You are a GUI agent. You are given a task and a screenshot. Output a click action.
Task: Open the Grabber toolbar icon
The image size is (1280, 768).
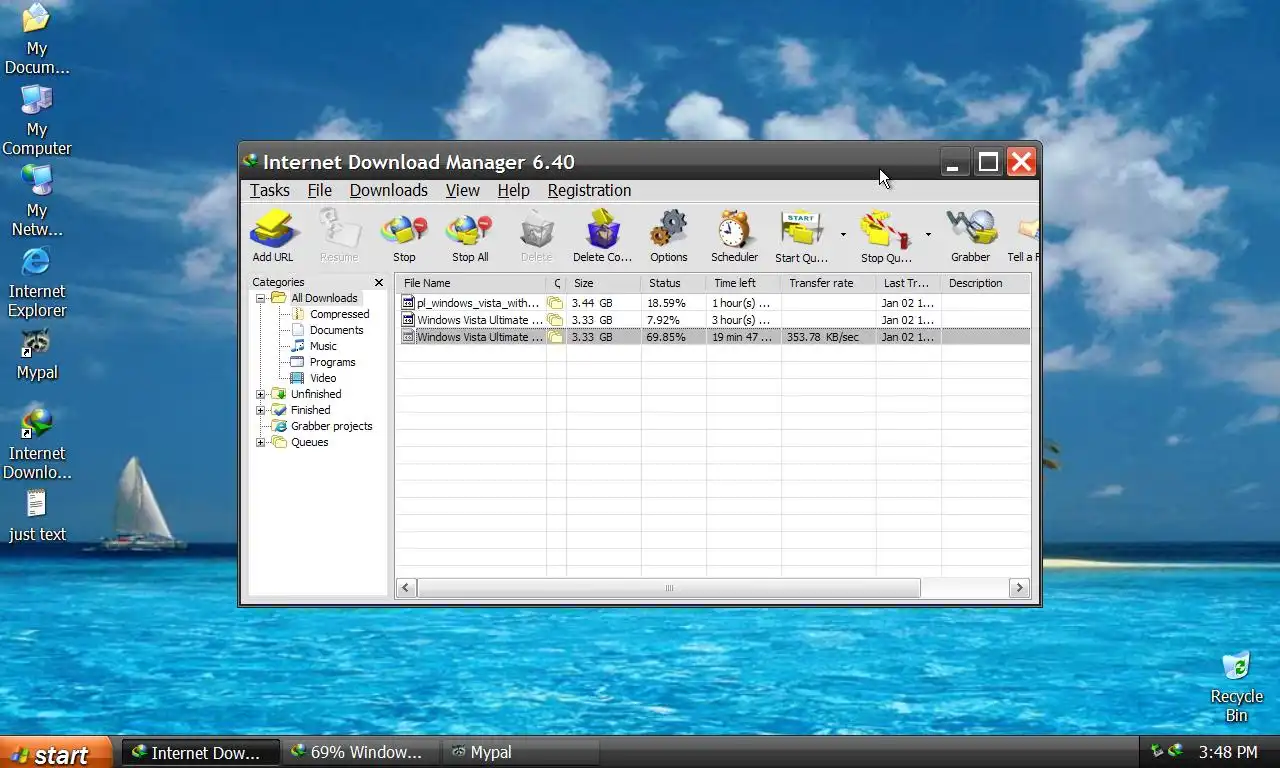[970, 236]
